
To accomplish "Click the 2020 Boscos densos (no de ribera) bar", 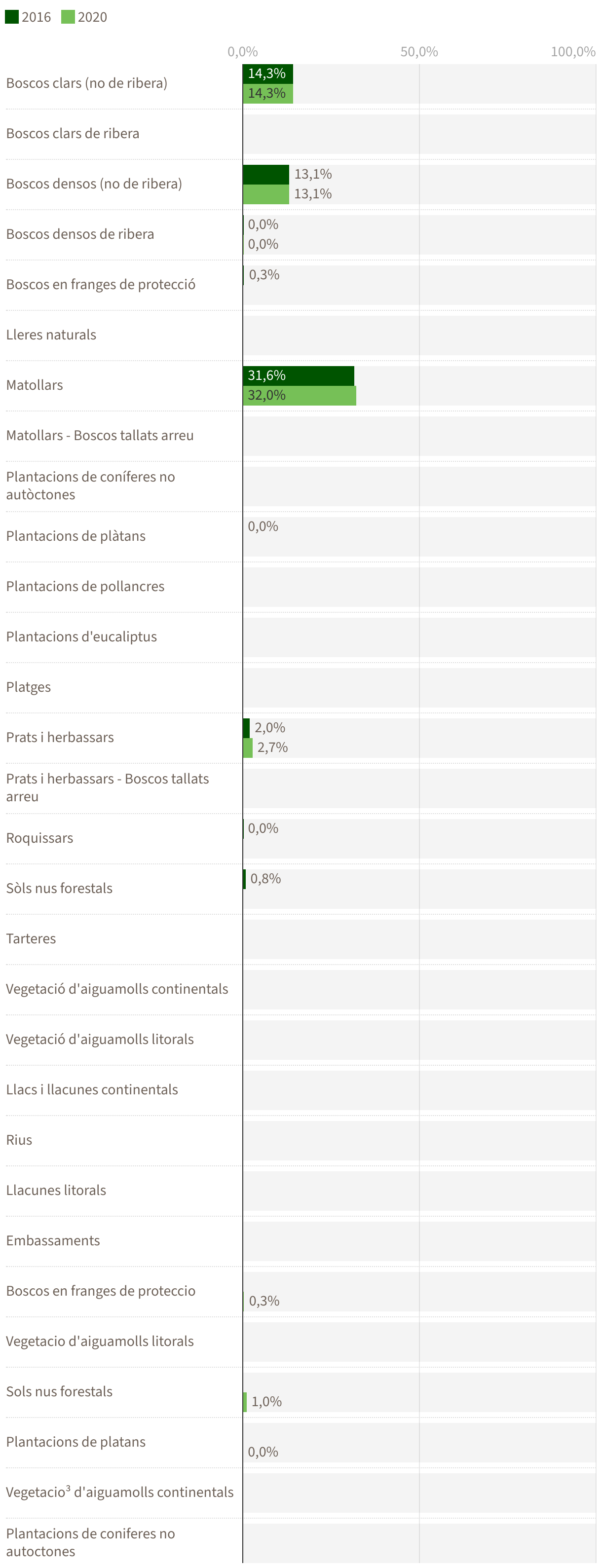I will point(266,194).
